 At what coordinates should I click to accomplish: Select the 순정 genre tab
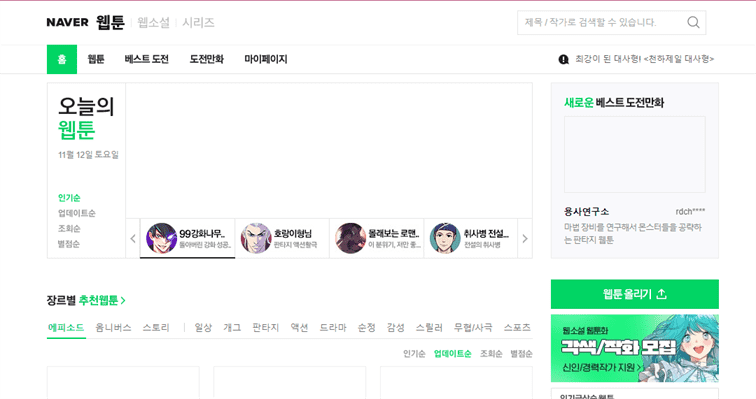(366, 328)
